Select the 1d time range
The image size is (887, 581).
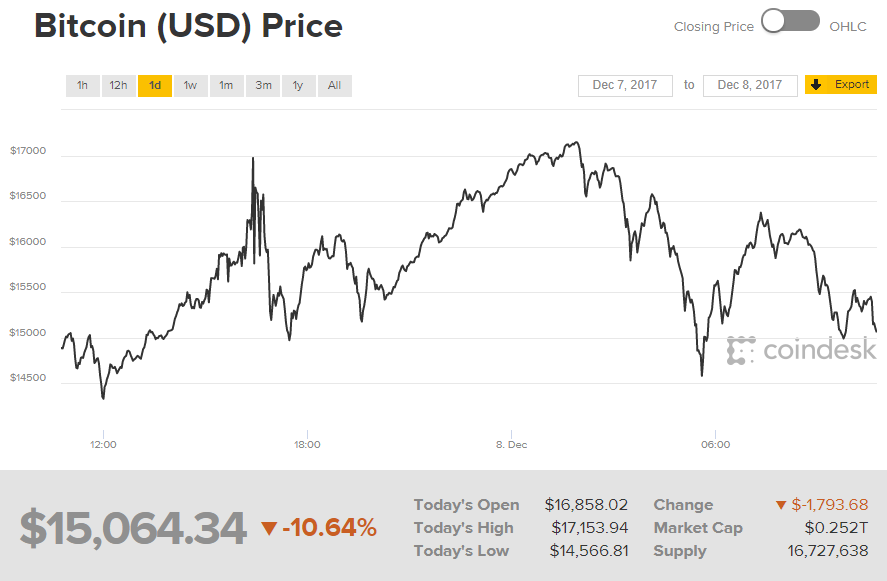pos(155,86)
